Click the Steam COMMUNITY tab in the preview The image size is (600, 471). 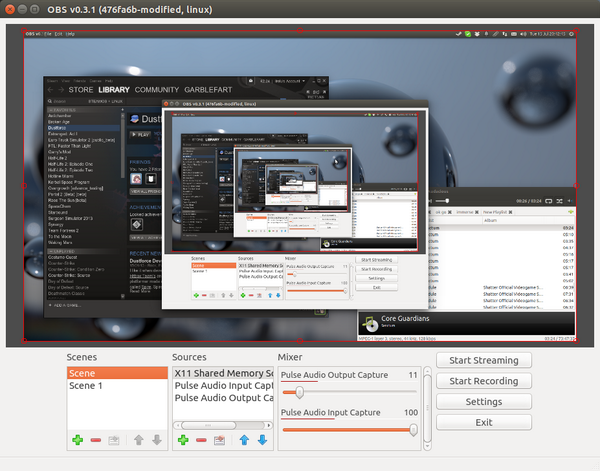(x=157, y=90)
